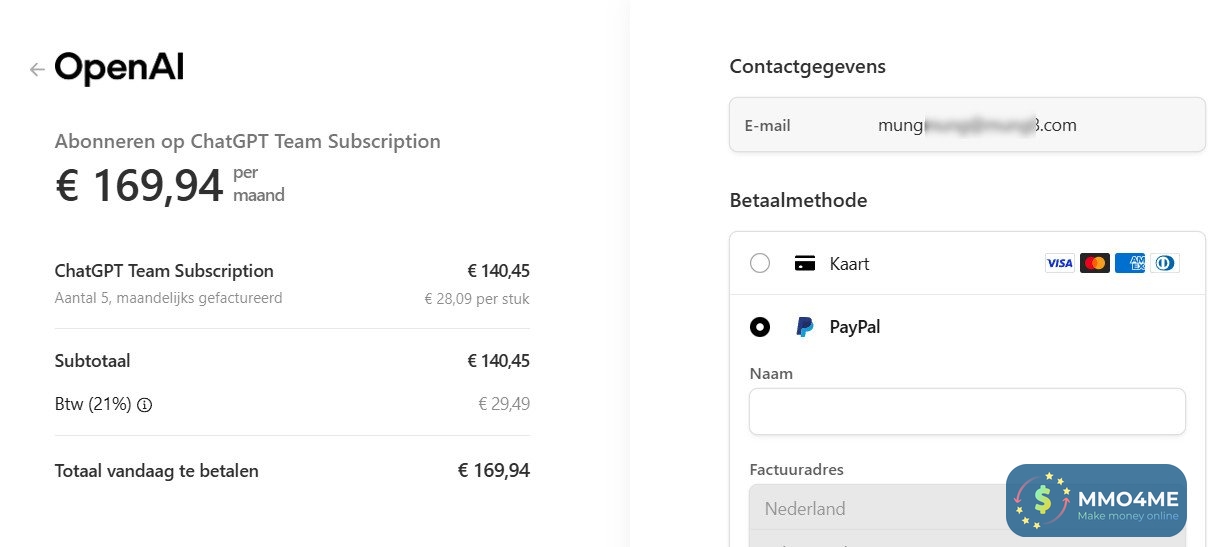
Task: Open the Btw (21%) info icon
Action: click(x=144, y=405)
